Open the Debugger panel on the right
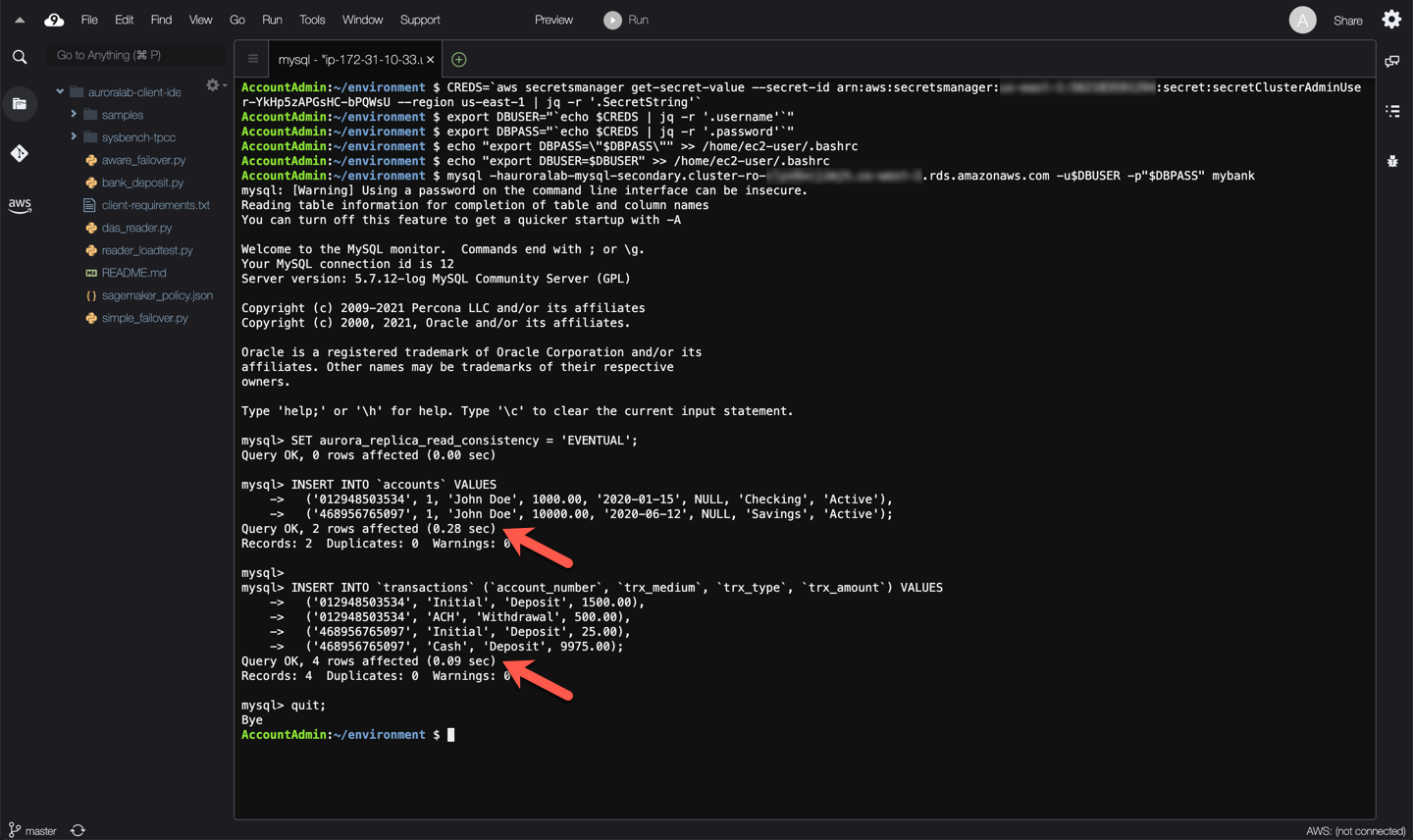 pyautogui.click(x=1392, y=161)
